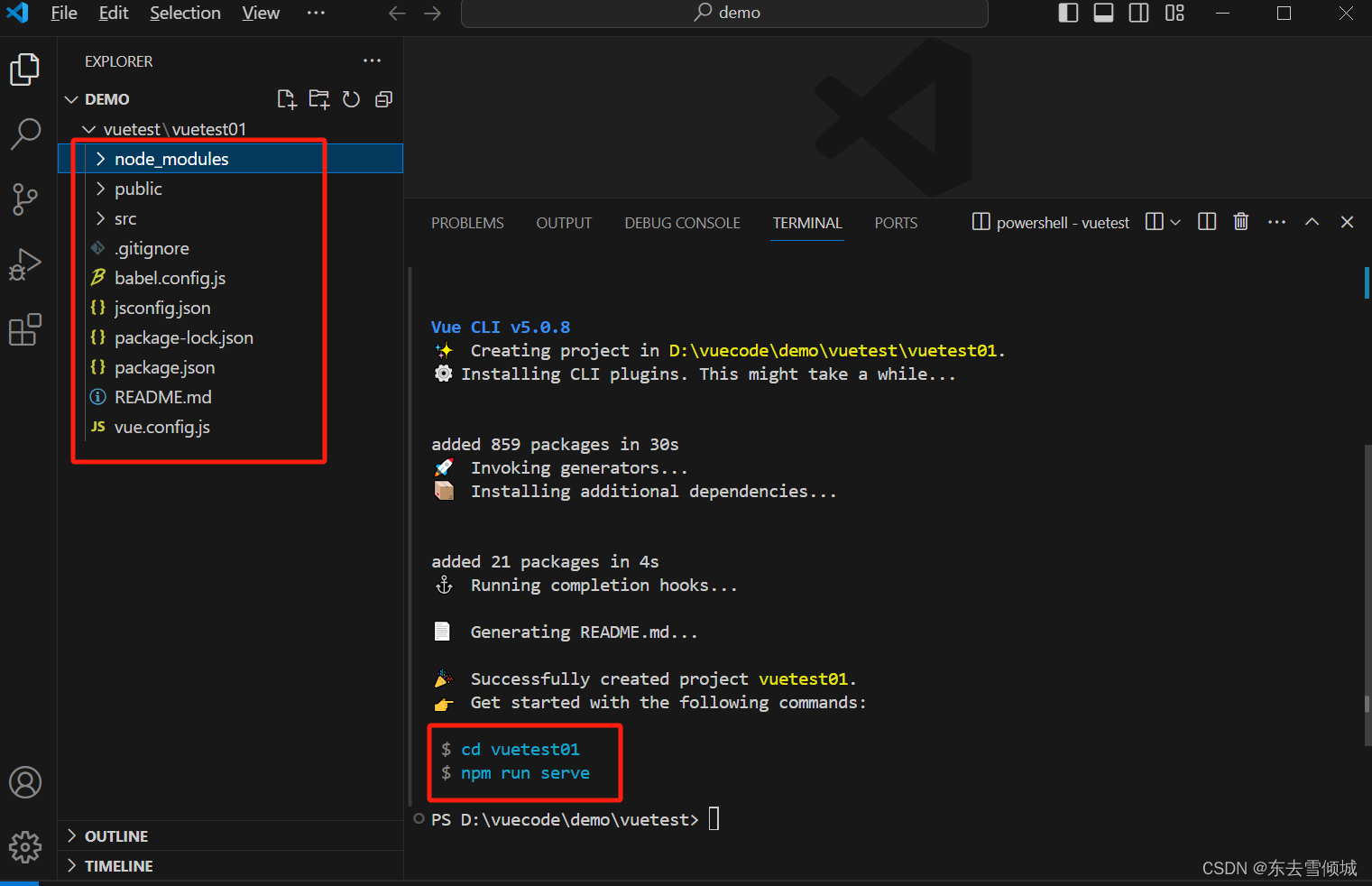Image resolution: width=1372 pixels, height=886 pixels.
Task: Click the New File icon in Explorer
Action: click(287, 99)
